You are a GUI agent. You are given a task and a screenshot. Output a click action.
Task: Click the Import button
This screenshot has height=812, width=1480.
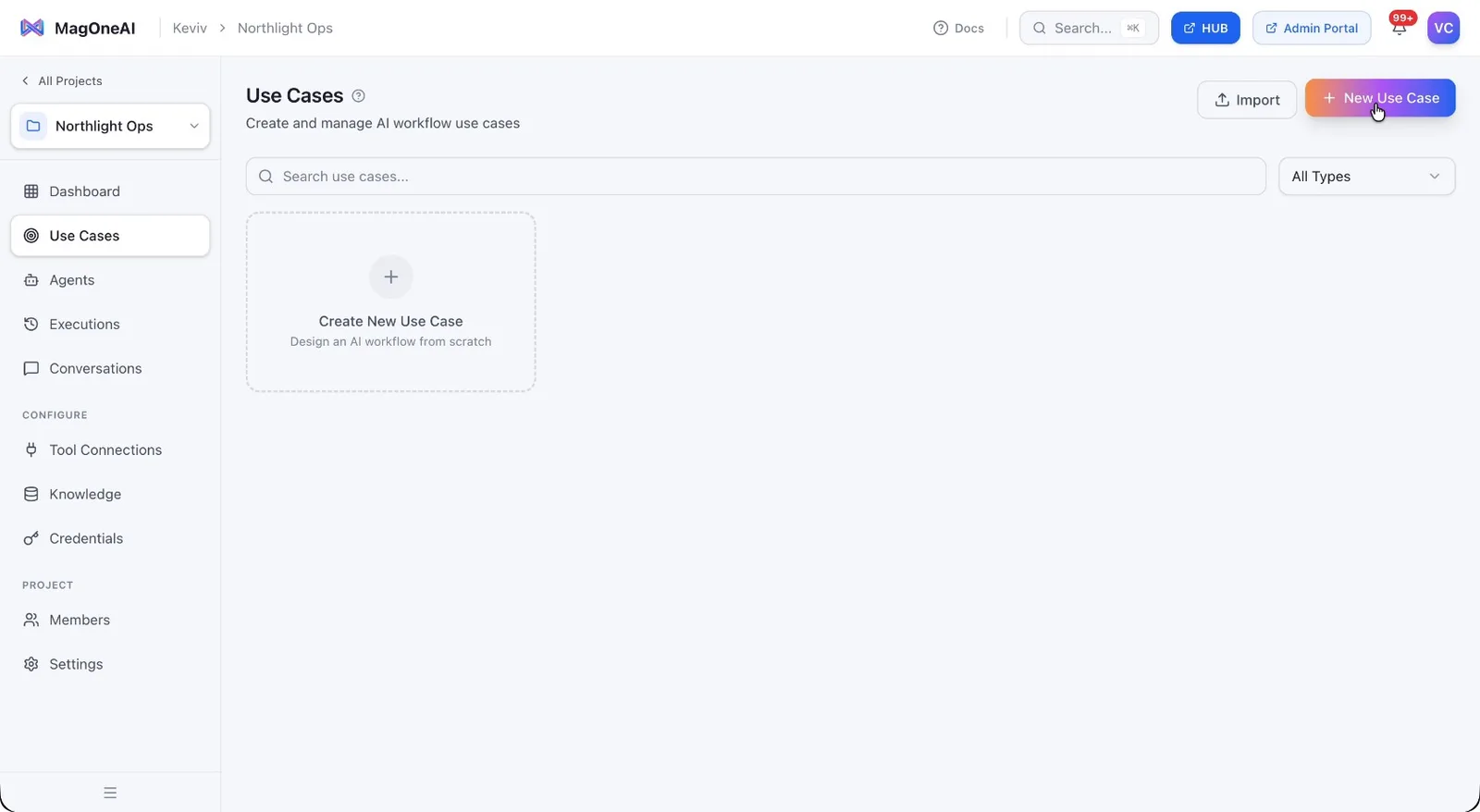1247,100
